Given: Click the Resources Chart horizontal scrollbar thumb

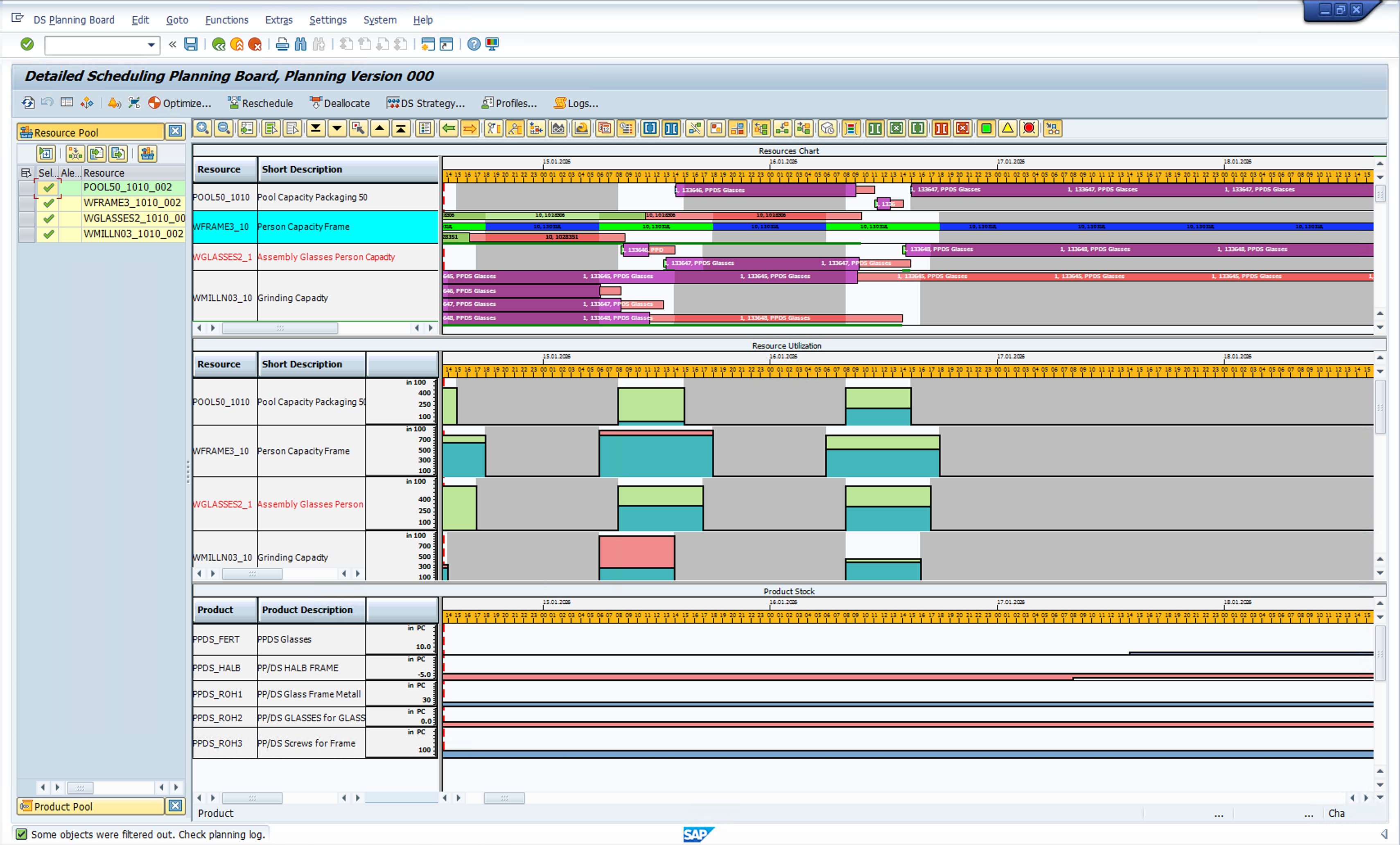Looking at the screenshot, I should 280,328.
